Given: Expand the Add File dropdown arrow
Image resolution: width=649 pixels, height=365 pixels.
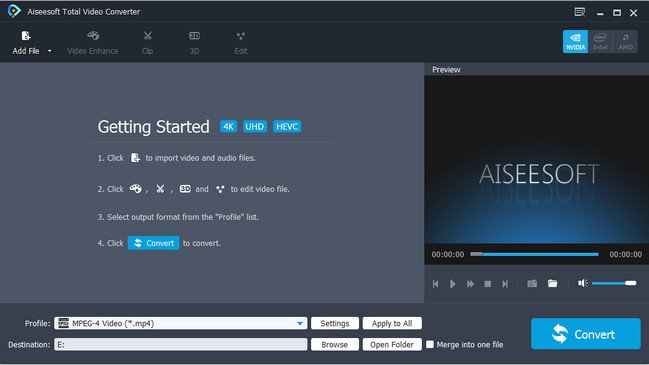Looking at the screenshot, I should coord(50,51).
